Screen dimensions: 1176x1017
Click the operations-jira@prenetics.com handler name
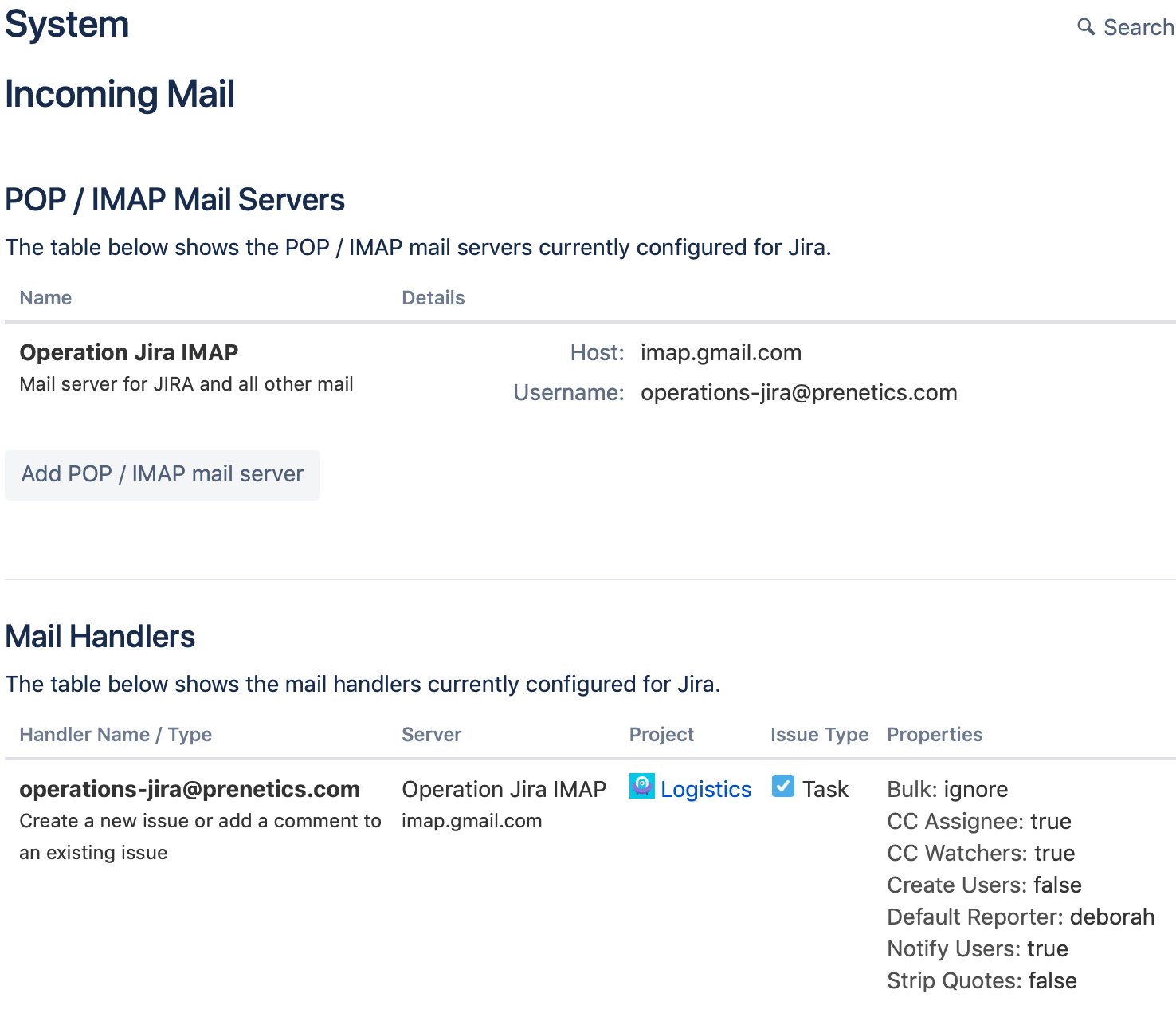point(190,789)
